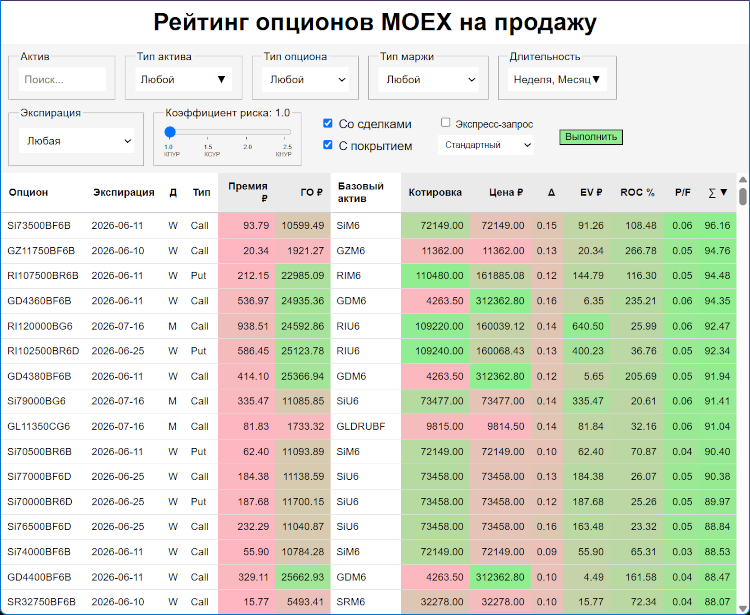Select option row RI120000BG6
Screen dimensions: 750x615
[368, 326]
